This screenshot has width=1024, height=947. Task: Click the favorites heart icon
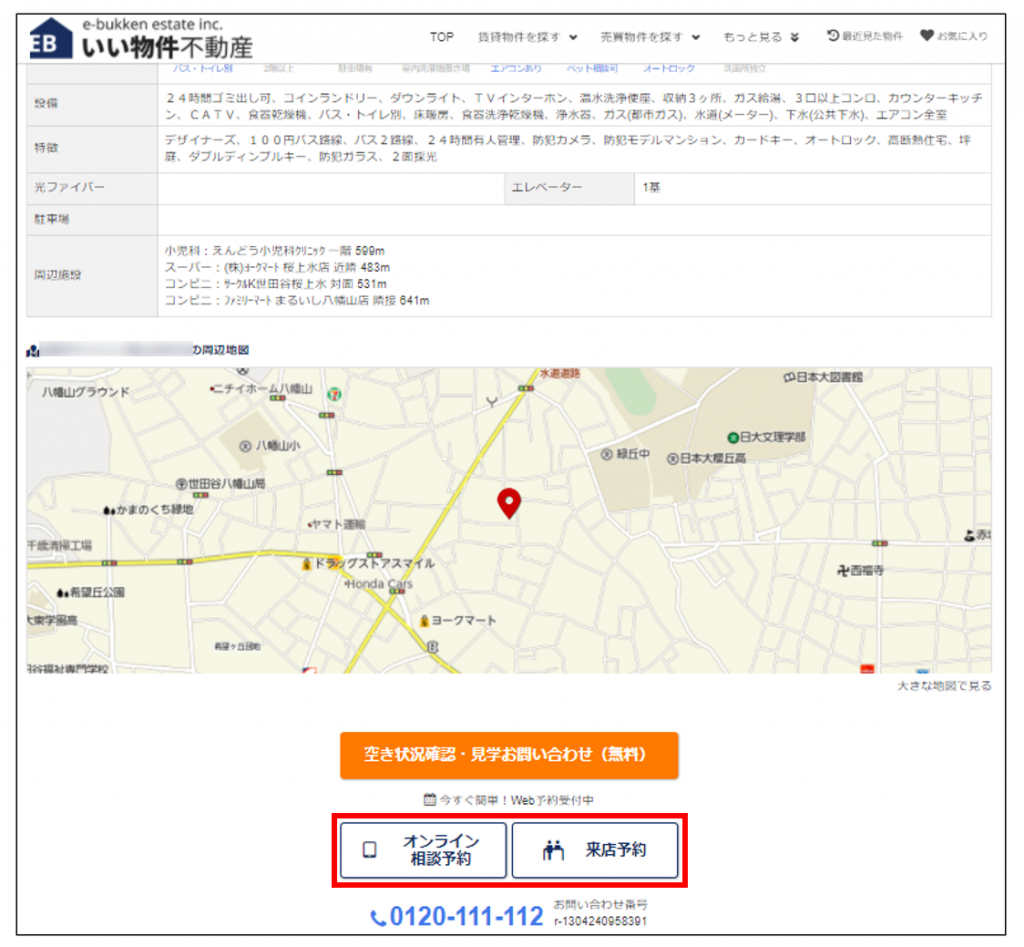click(x=926, y=36)
